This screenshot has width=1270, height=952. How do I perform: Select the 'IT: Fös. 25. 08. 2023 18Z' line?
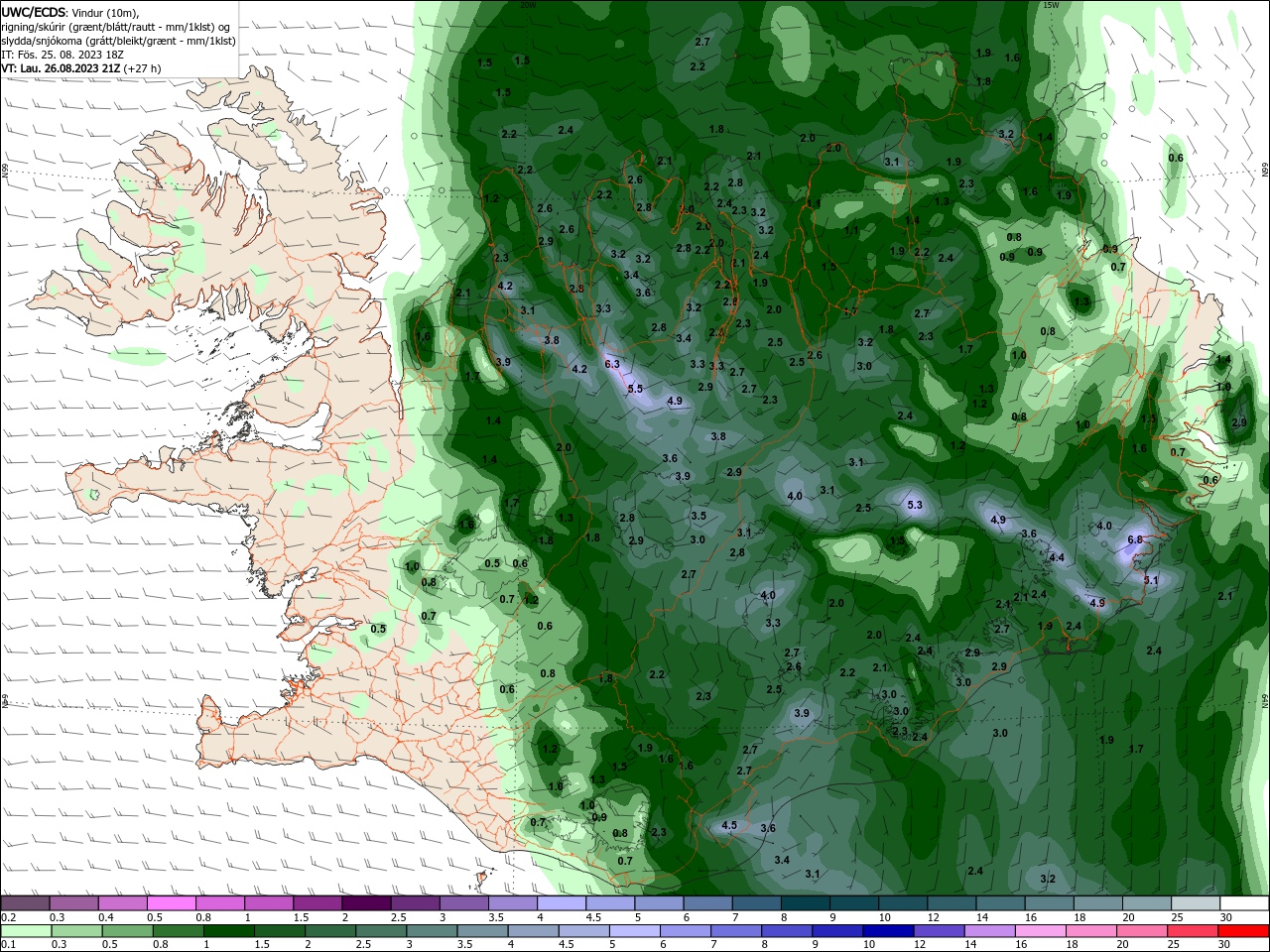[63, 55]
